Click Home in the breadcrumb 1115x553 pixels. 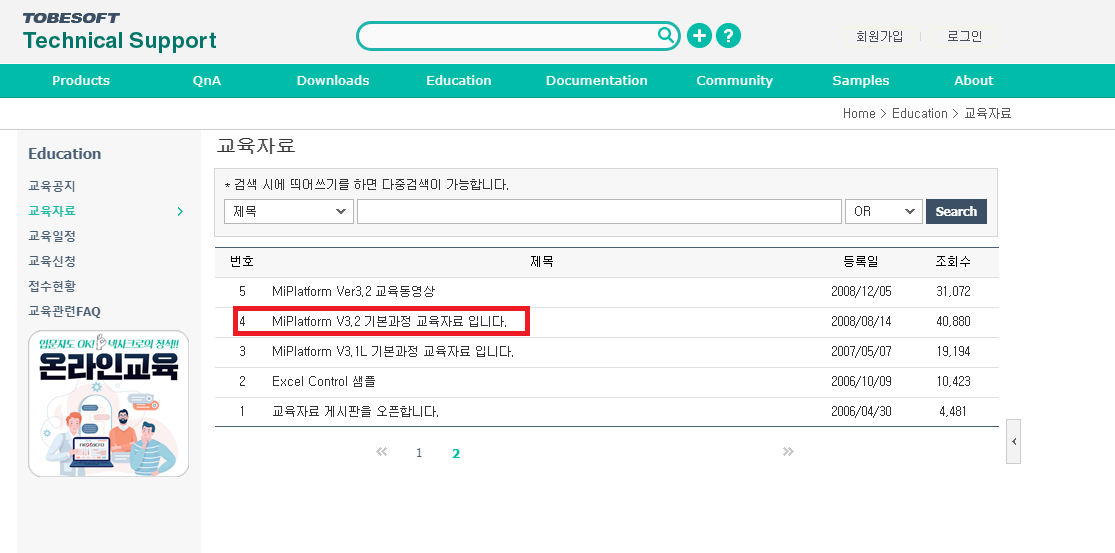pos(859,114)
